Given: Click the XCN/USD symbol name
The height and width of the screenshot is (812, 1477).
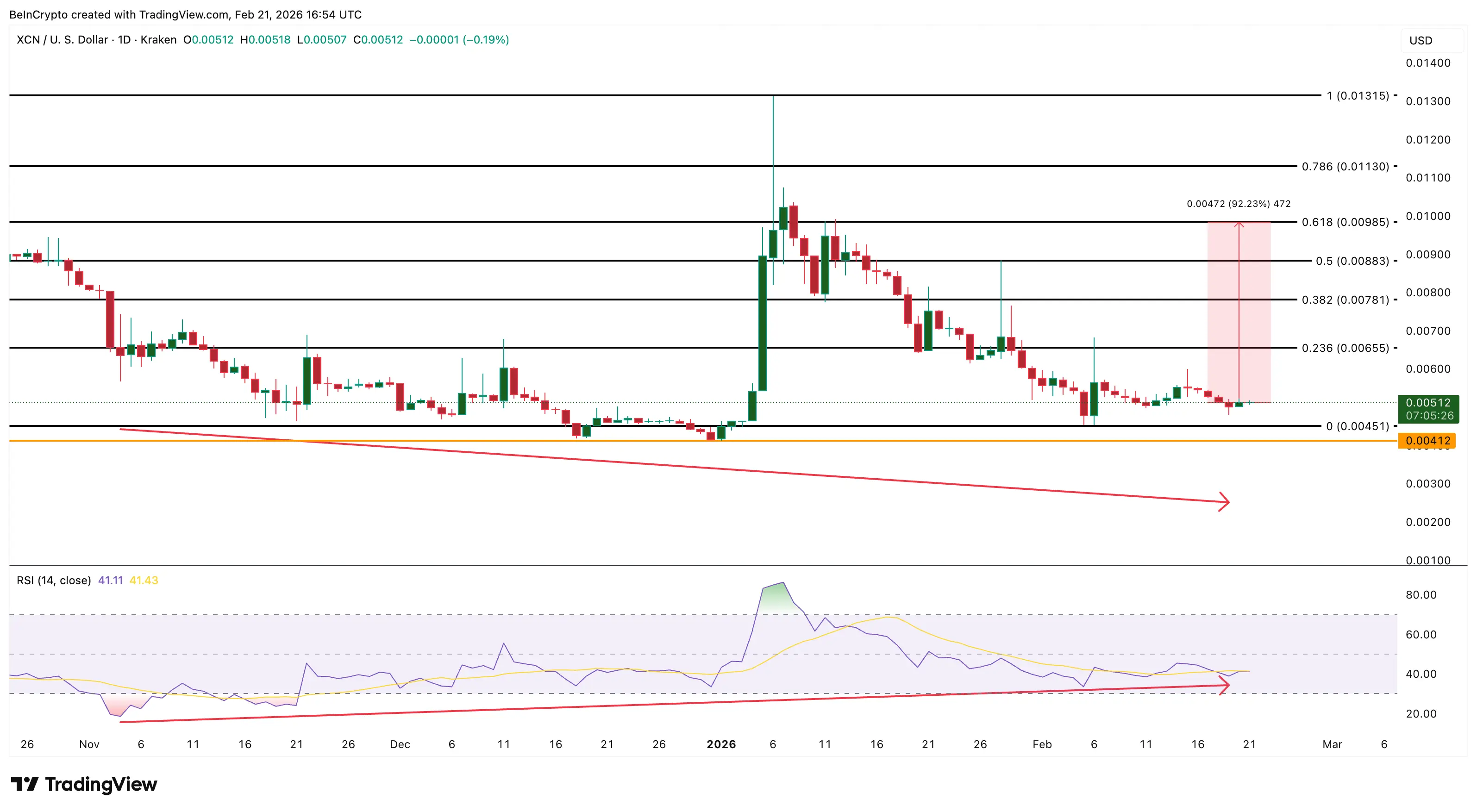Looking at the screenshot, I should click(x=63, y=40).
